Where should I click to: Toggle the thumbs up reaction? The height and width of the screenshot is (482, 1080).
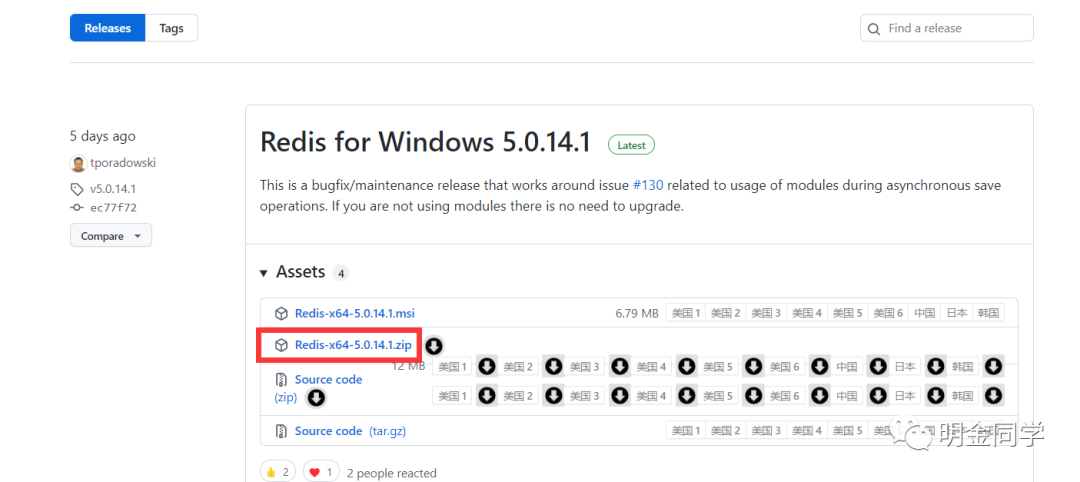click(x=277, y=472)
